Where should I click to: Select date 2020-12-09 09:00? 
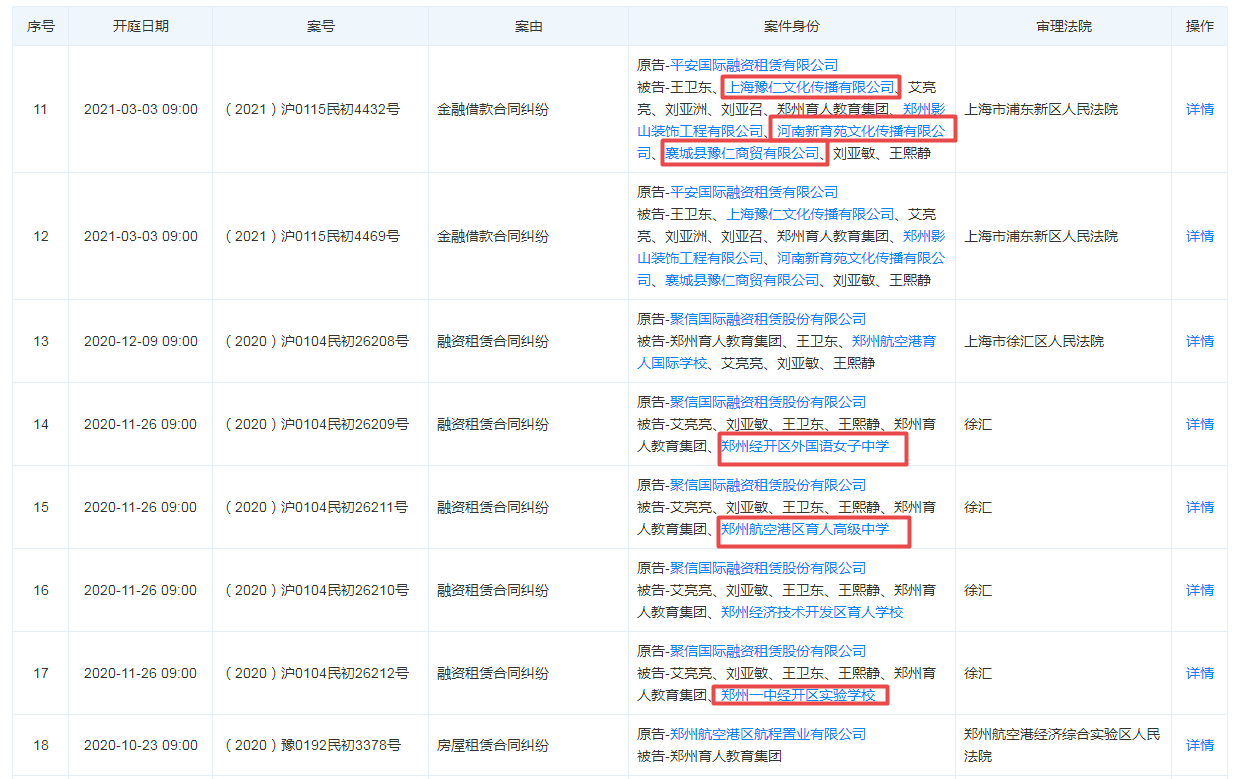coord(141,341)
